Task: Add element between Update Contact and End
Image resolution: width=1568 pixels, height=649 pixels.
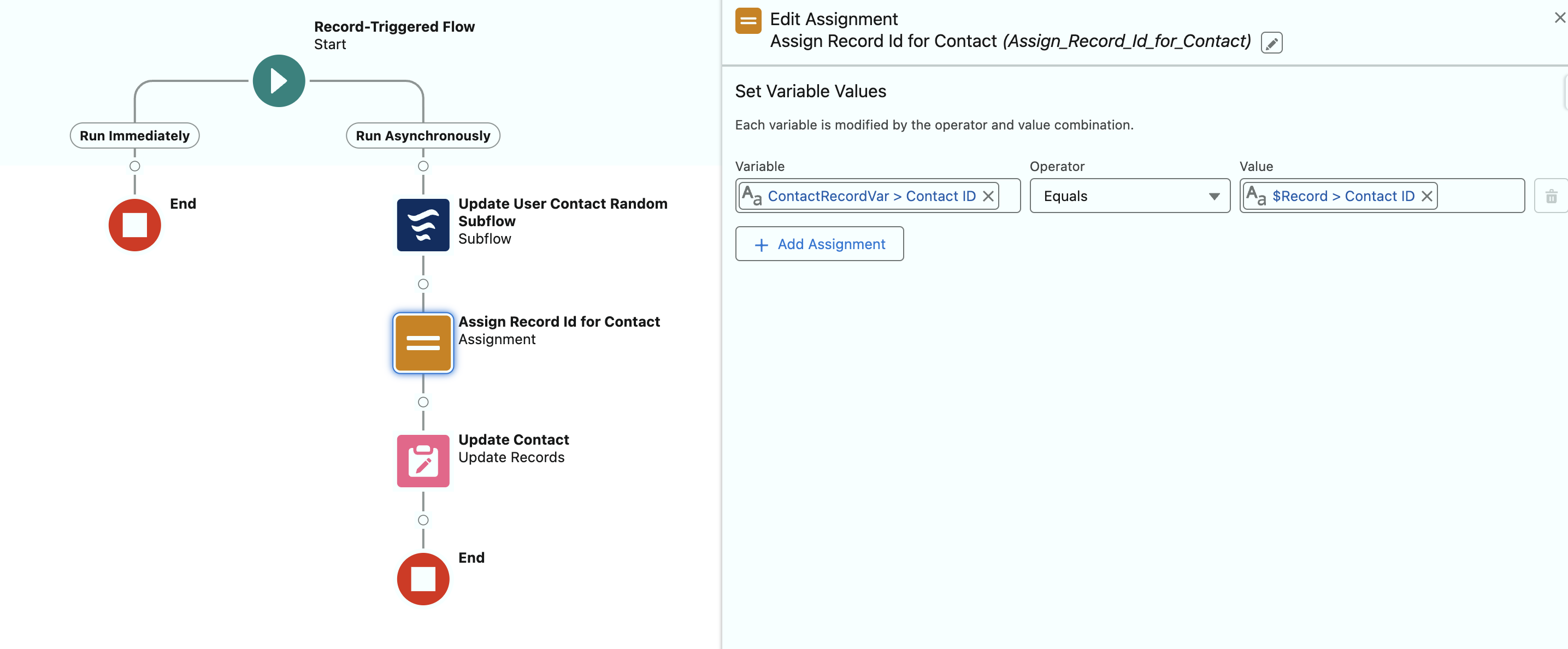Action: point(423,520)
